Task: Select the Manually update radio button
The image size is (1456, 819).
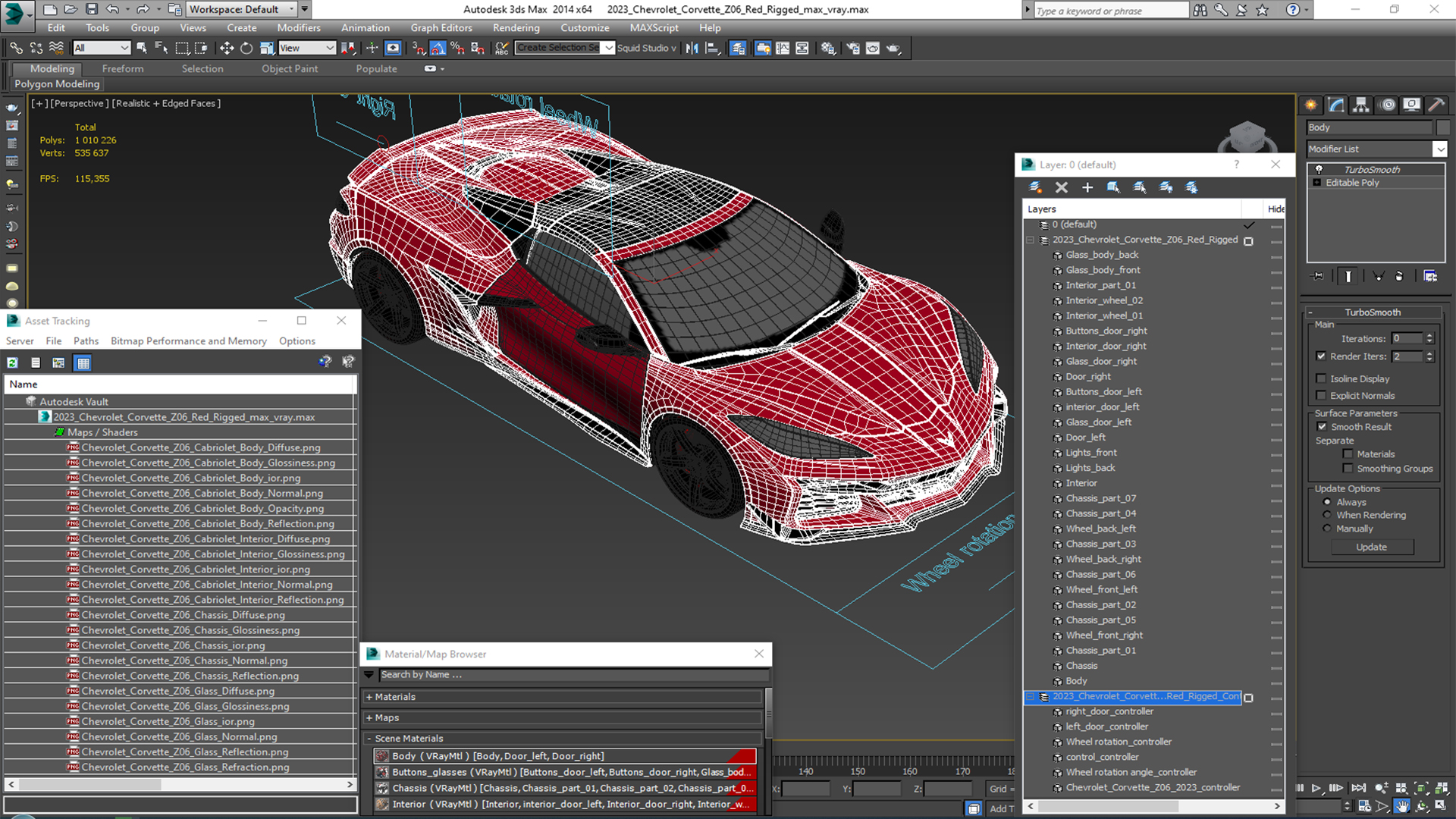Action: [x=1327, y=529]
